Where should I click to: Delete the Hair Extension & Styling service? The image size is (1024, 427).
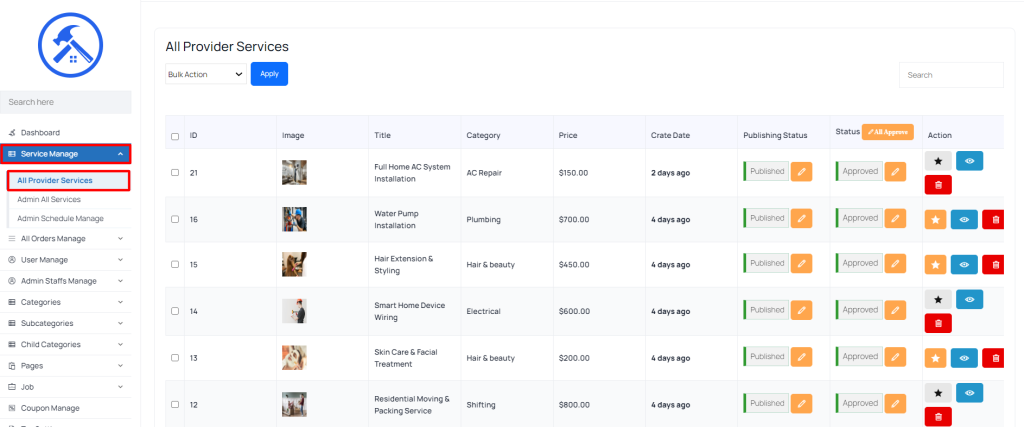(x=995, y=264)
